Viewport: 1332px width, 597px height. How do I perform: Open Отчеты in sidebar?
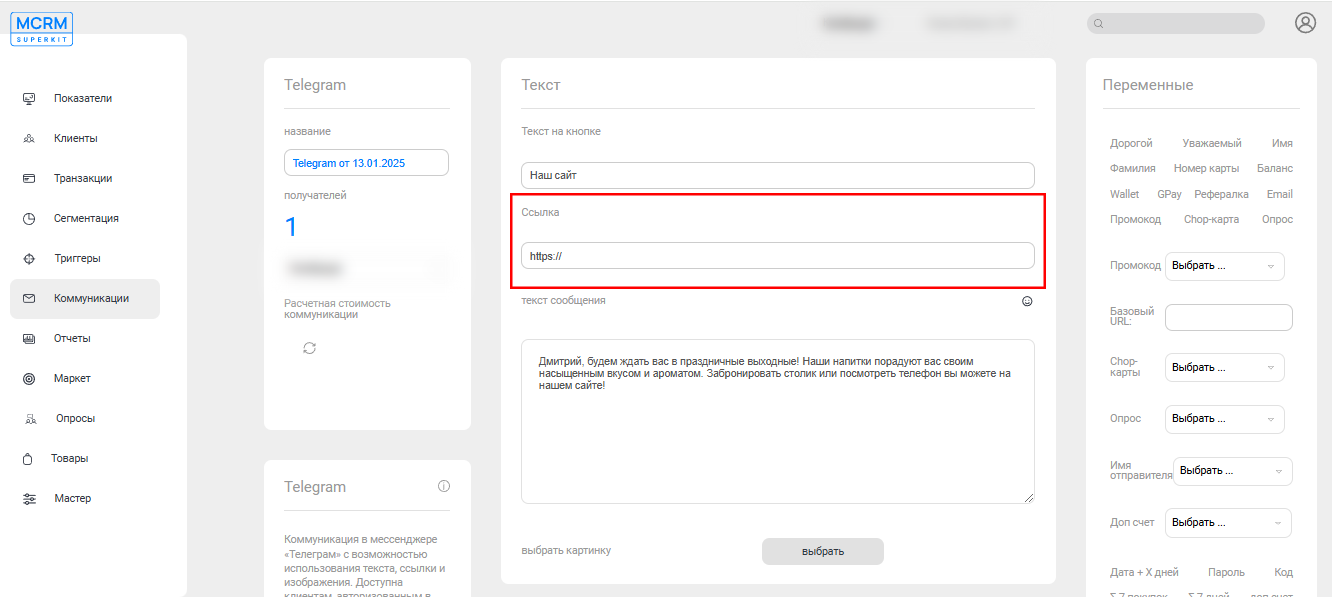72,338
